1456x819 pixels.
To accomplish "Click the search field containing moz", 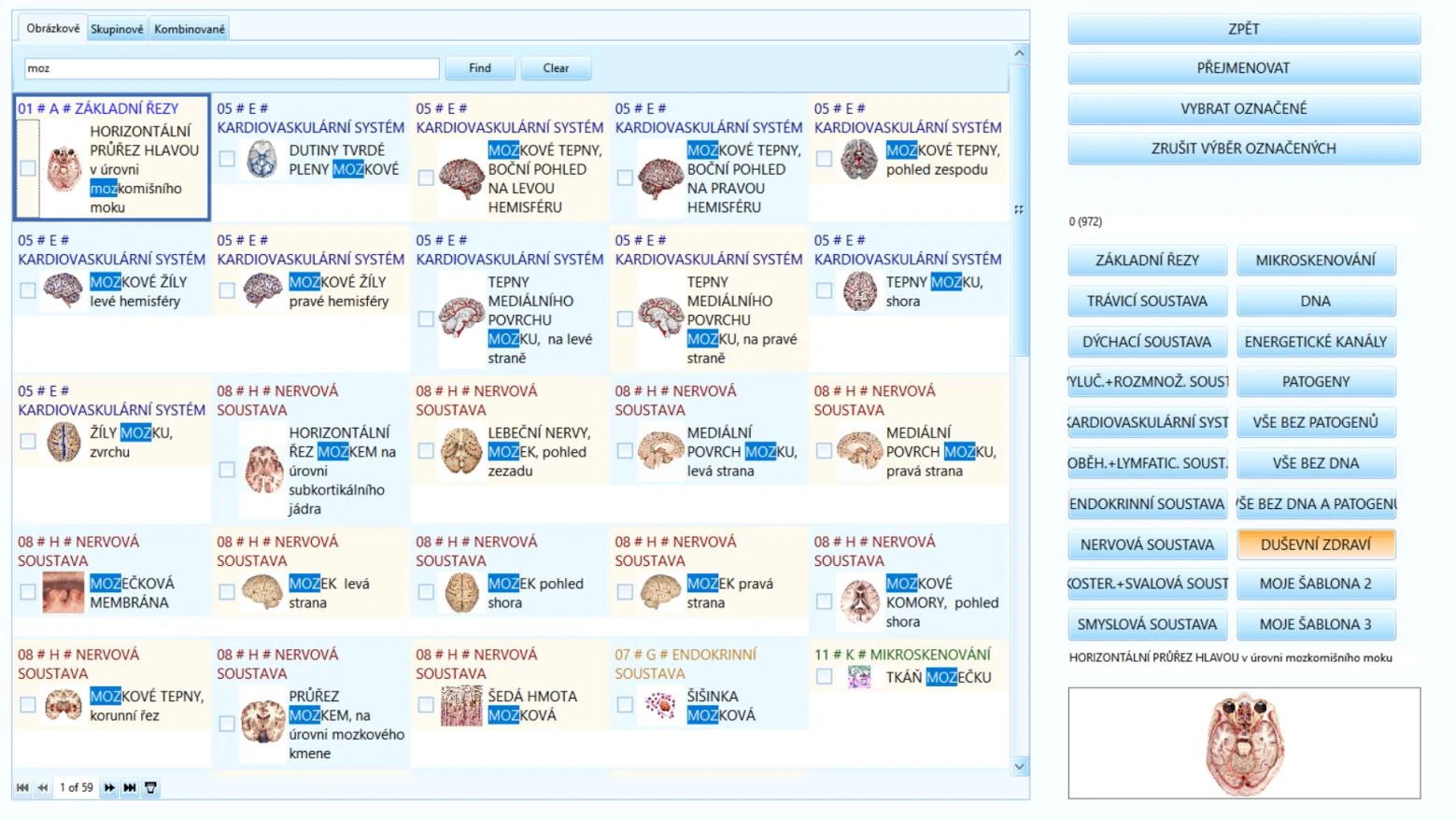I will pos(232,68).
